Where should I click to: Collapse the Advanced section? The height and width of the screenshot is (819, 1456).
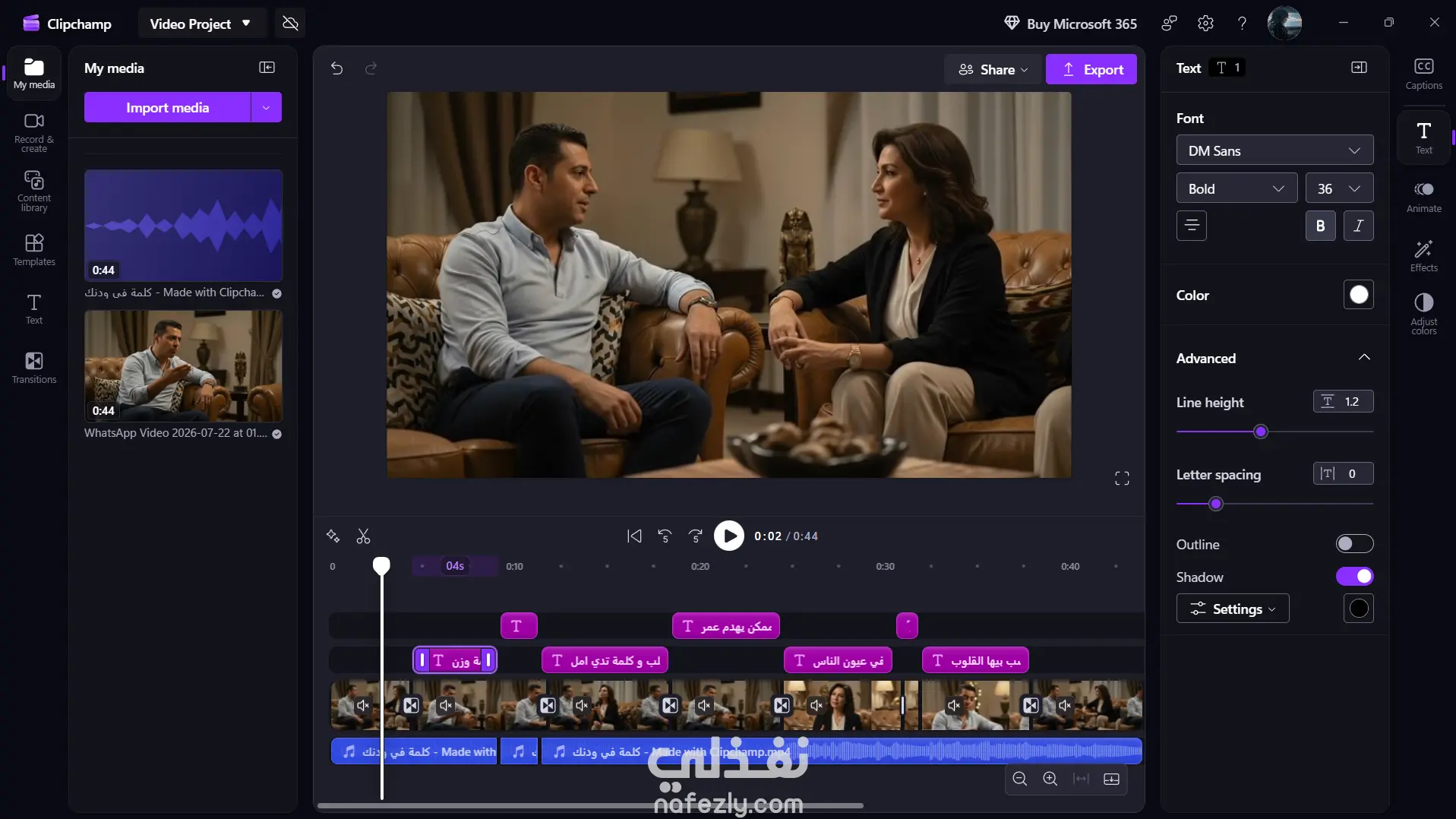pyautogui.click(x=1364, y=358)
